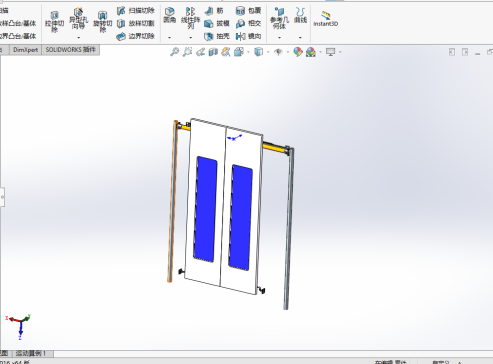493x364 pixels.
Task: Click the 包覆 wrap feature
Action: coord(248,11)
